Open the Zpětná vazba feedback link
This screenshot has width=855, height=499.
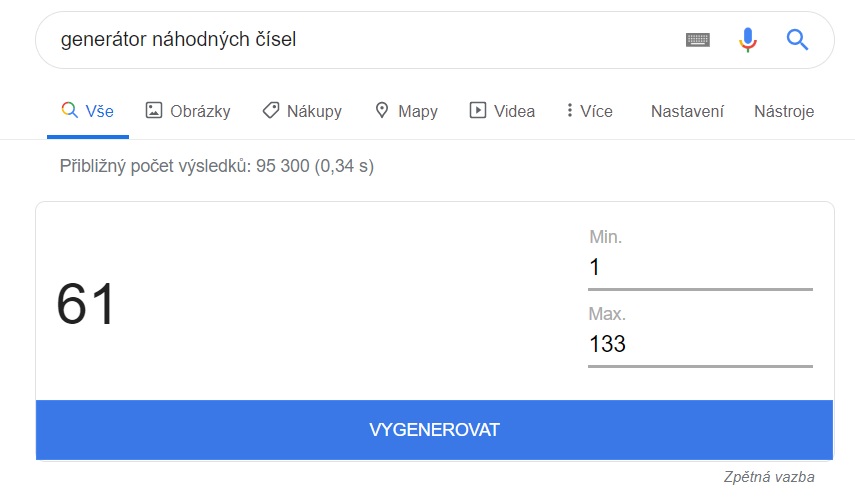coord(769,477)
